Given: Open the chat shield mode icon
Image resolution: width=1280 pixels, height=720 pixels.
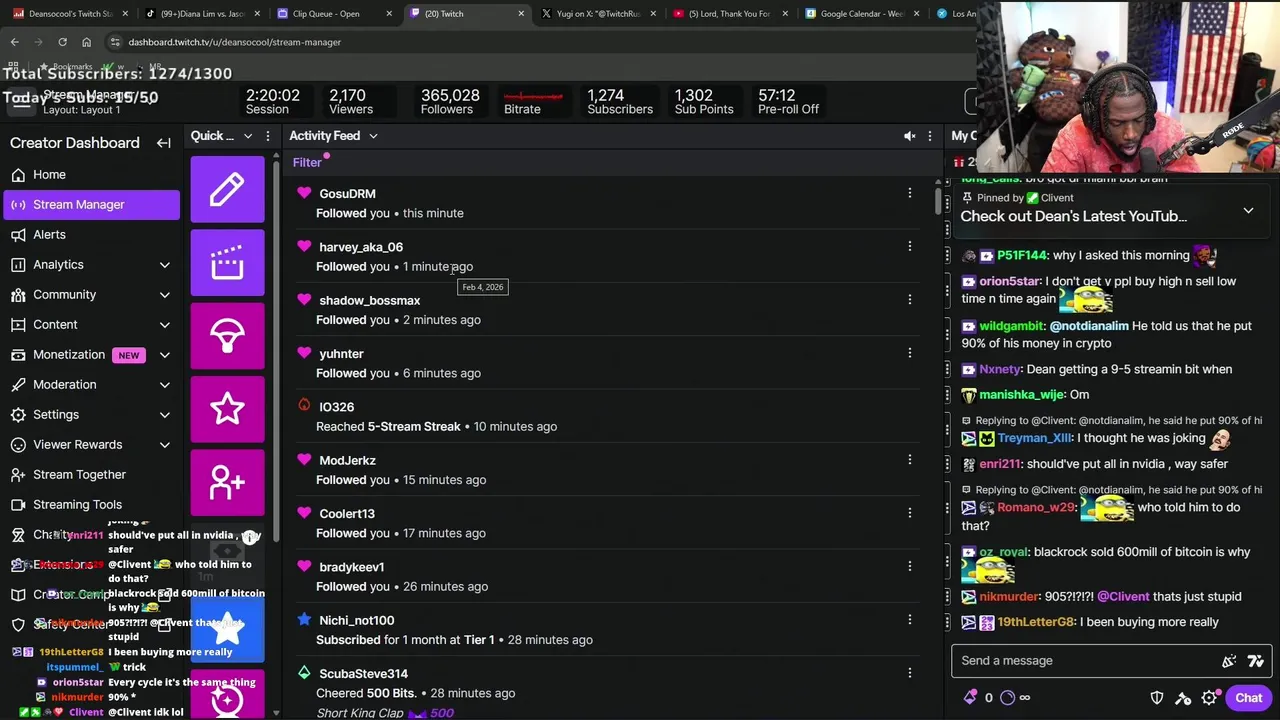Looking at the screenshot, I should [x=1157, y=698].
